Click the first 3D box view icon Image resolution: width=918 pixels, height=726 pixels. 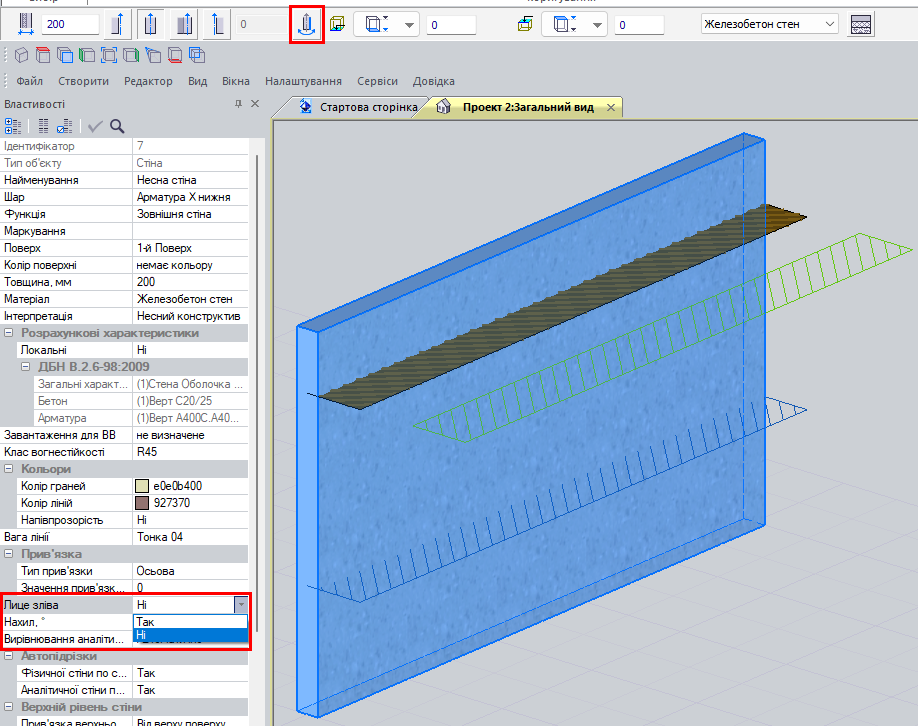21,55
